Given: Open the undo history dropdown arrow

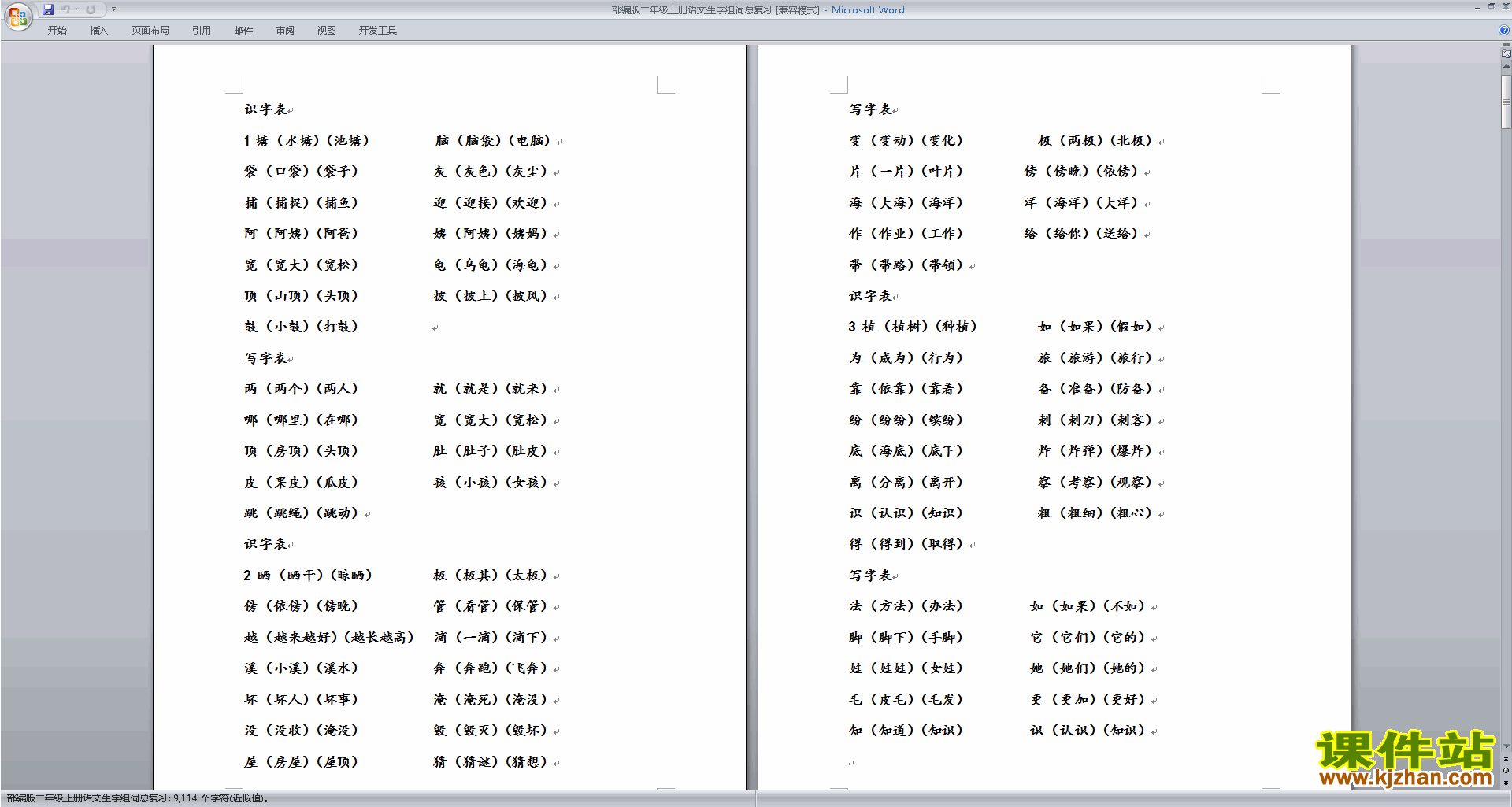Looking at the screenshot, I should pos(76,9).
